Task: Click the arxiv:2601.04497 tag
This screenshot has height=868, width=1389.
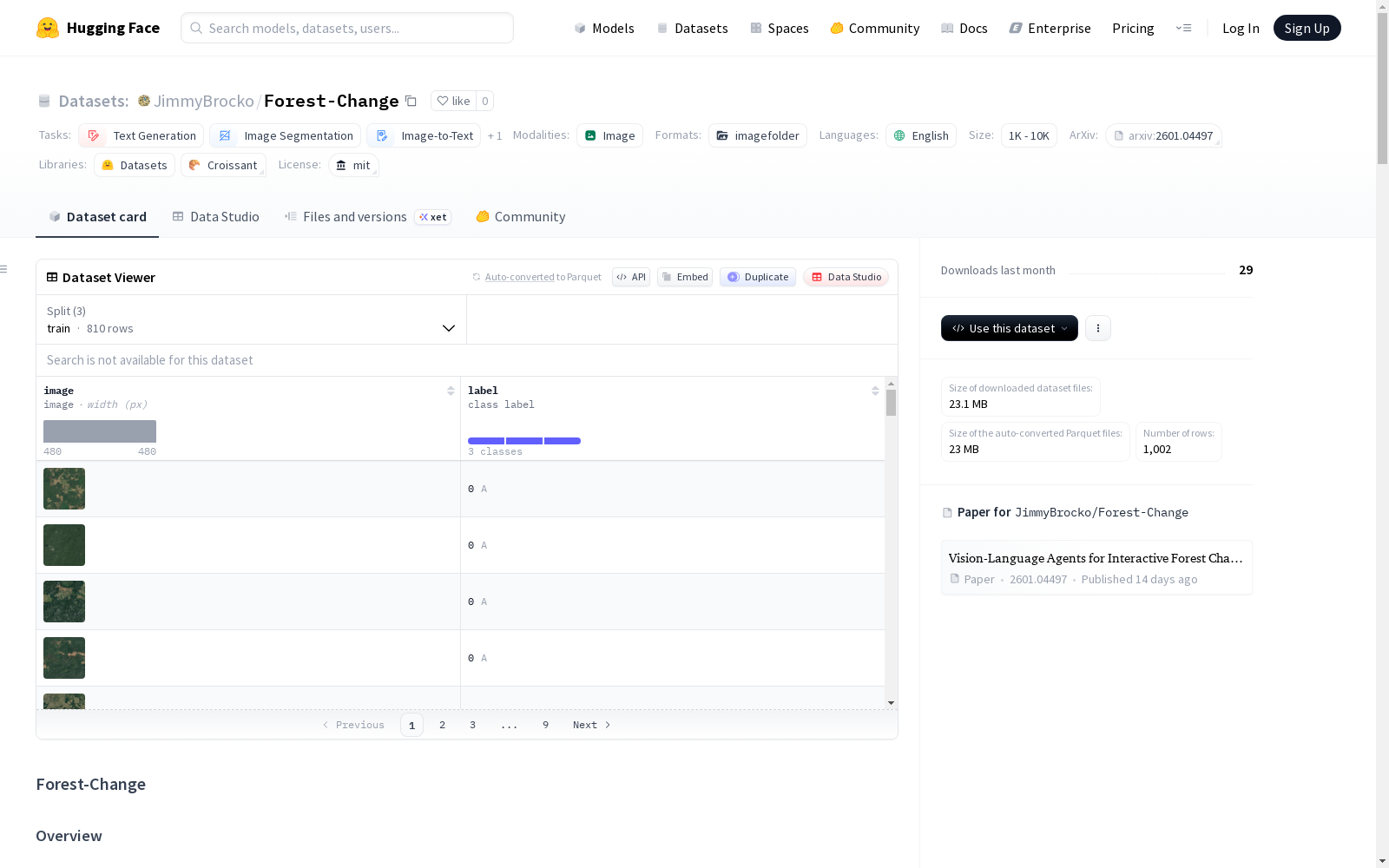Action: point(1163,135)
